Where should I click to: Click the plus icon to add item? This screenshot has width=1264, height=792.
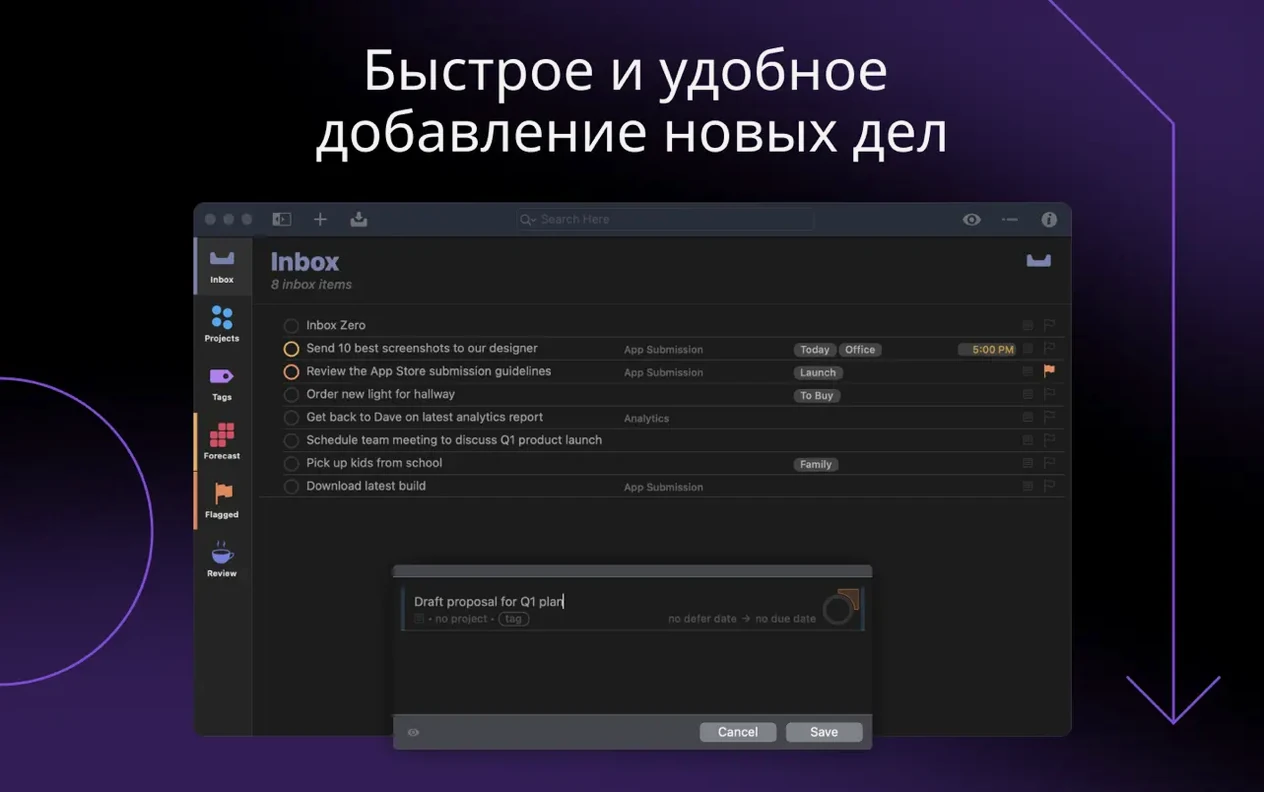[320, 219]
